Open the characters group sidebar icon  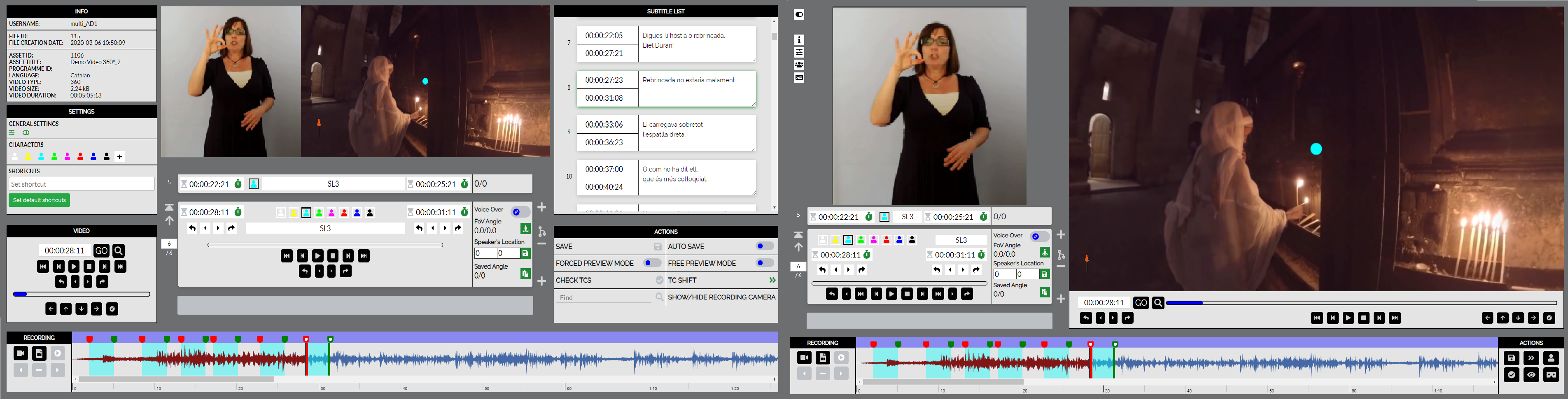(x=799, y=65)
